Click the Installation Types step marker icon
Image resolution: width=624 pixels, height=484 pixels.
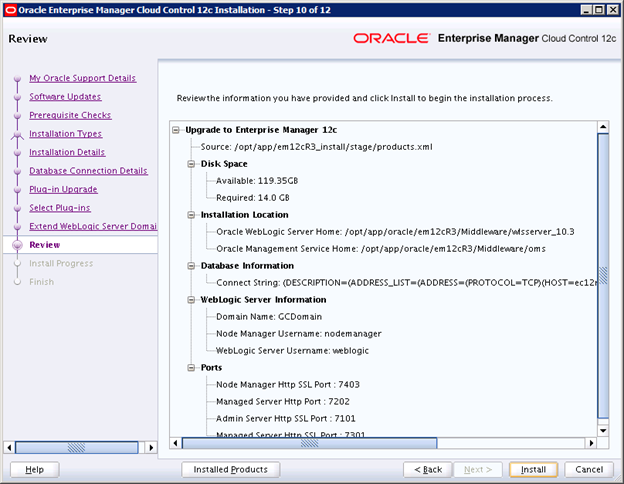pyautogui.click(x=17, y=134)
